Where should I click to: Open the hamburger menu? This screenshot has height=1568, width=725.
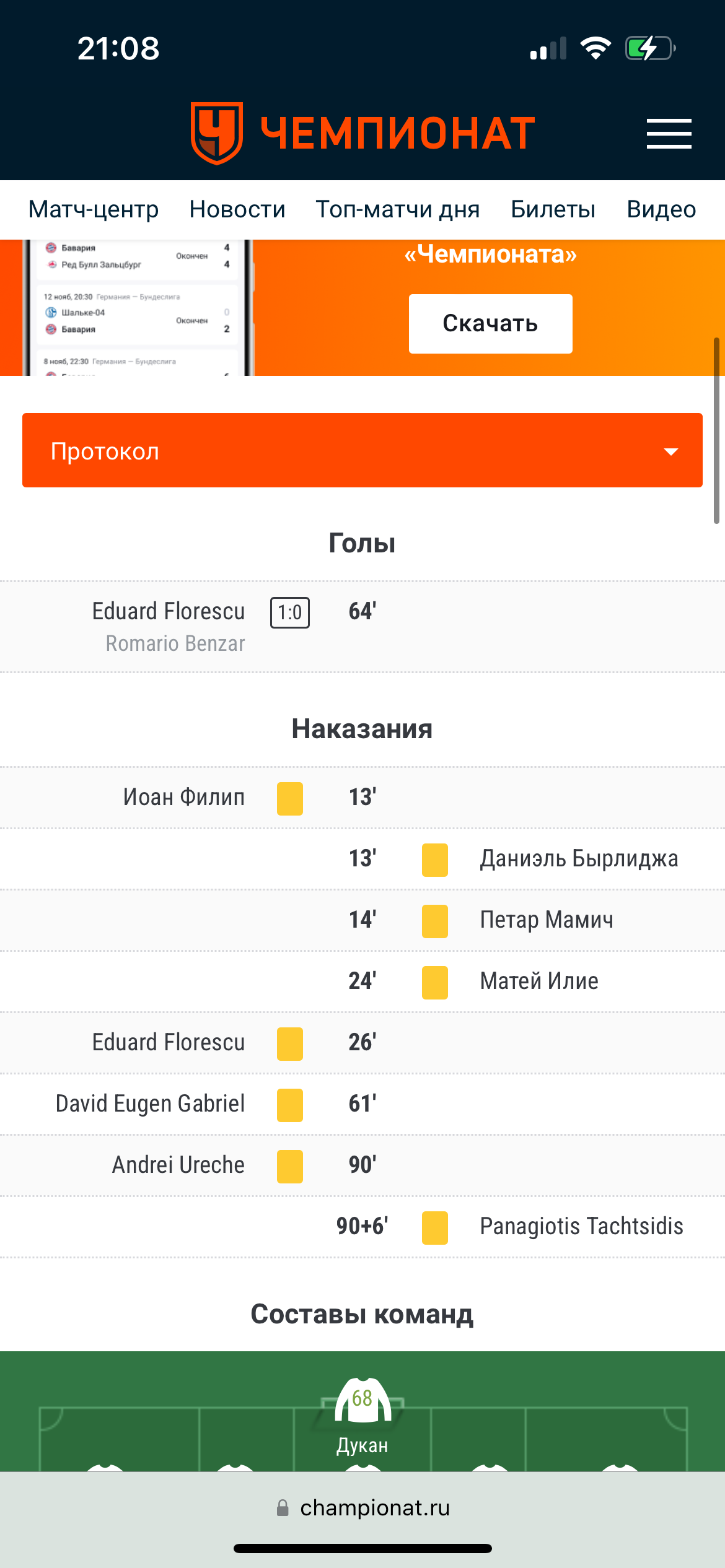pos(669,134)
